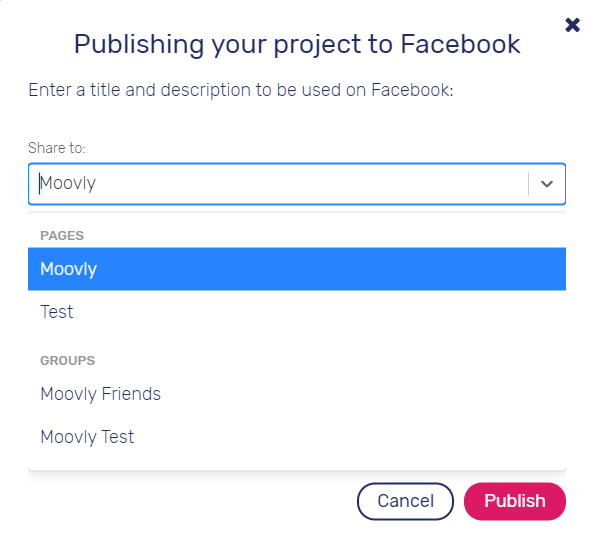Collapse the Share to dropdown chevron
This screenshot has width=593, height=547.
click(547, 184)
